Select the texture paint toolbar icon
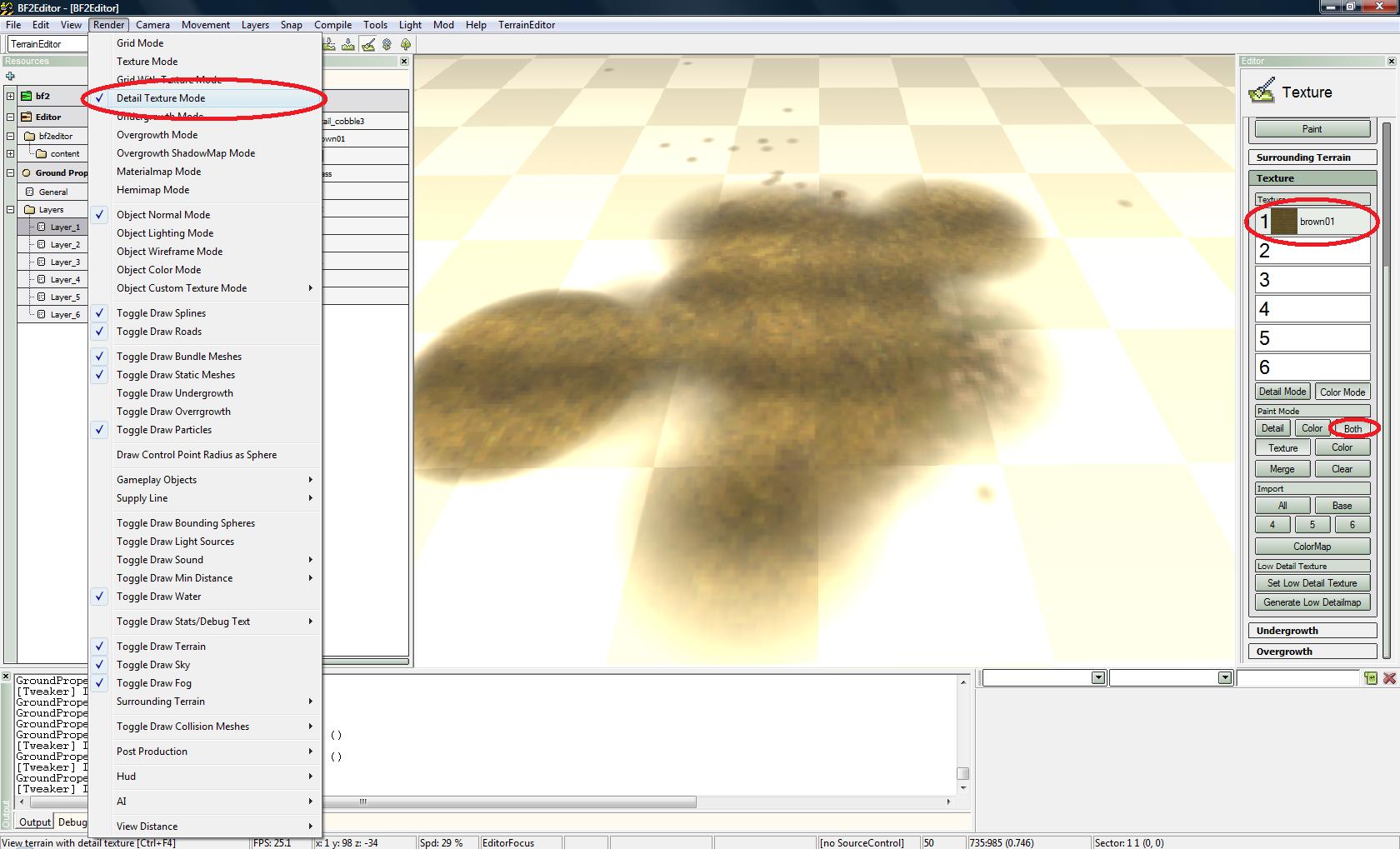1400x849 pixels. 367,44
